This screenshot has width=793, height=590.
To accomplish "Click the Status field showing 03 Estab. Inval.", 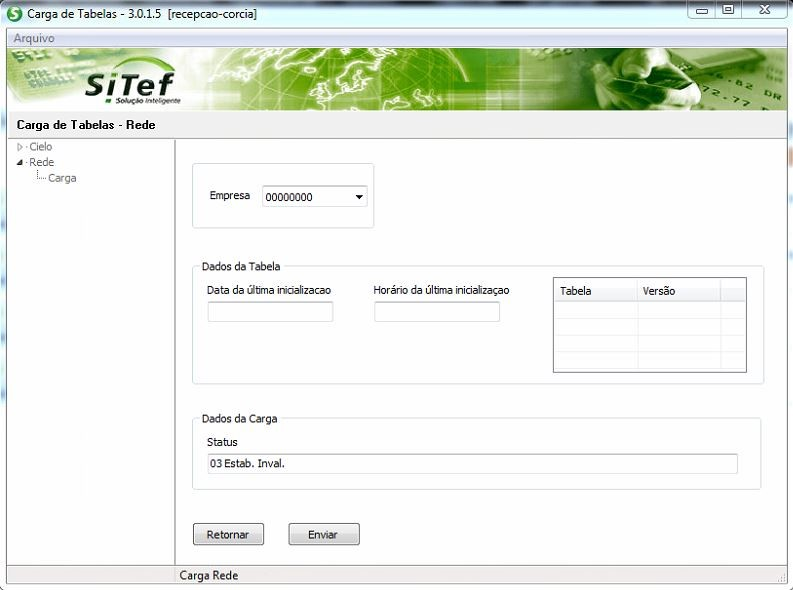I will (472, 464).
